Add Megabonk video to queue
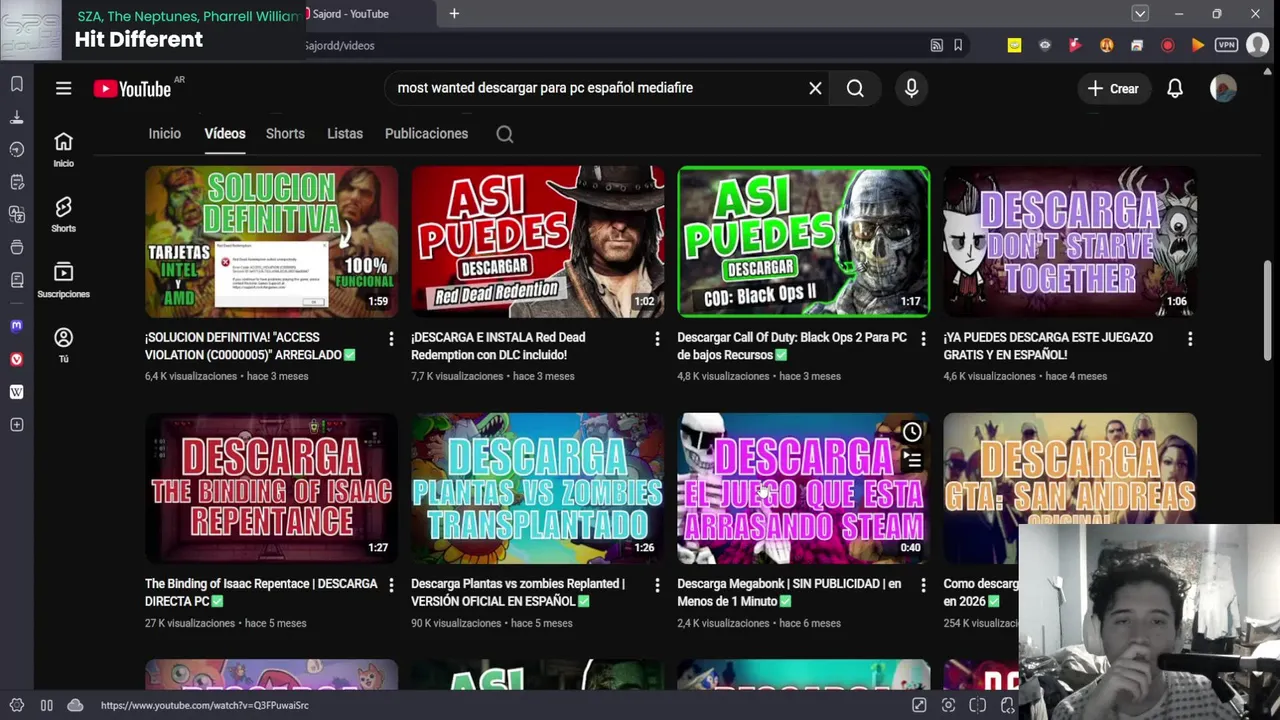This screenshot has height=720, width=1280. coord(912,460)
